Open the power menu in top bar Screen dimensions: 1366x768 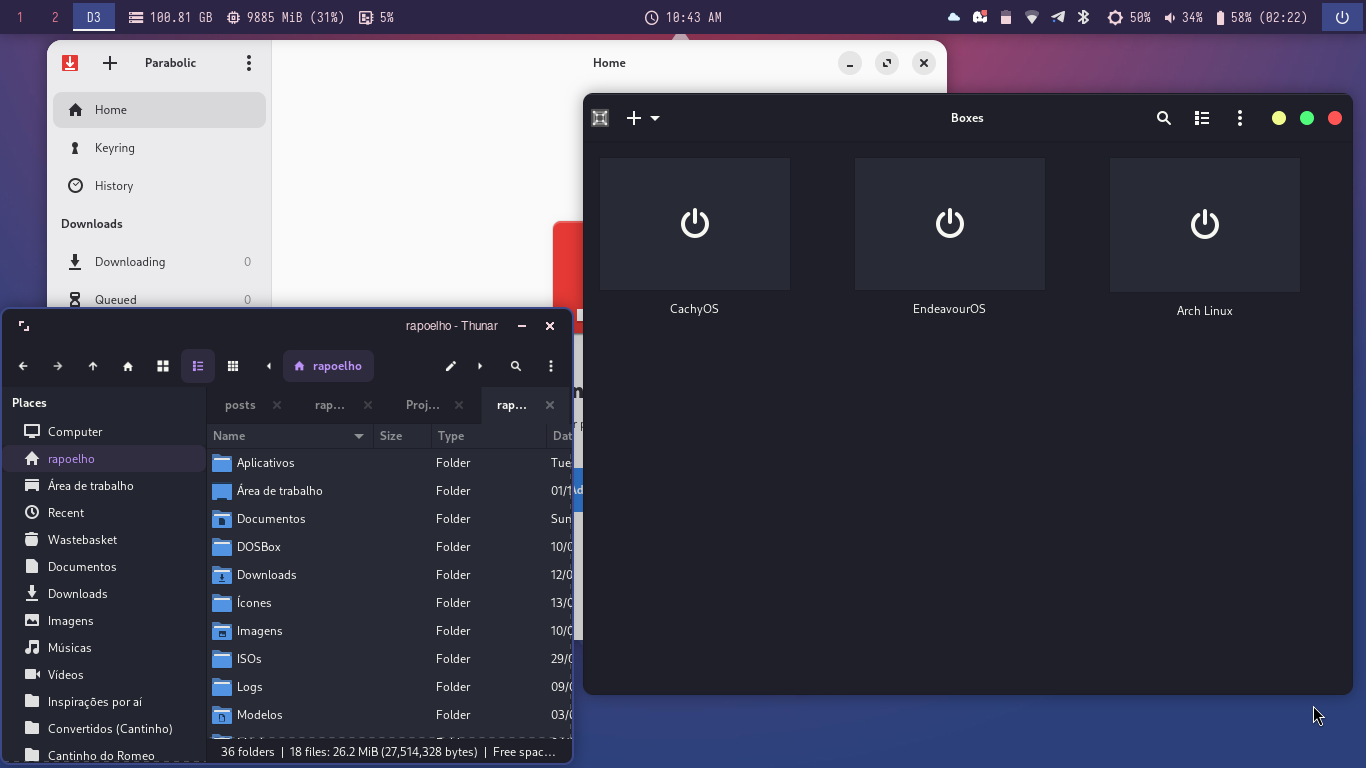click(1342, 17)
